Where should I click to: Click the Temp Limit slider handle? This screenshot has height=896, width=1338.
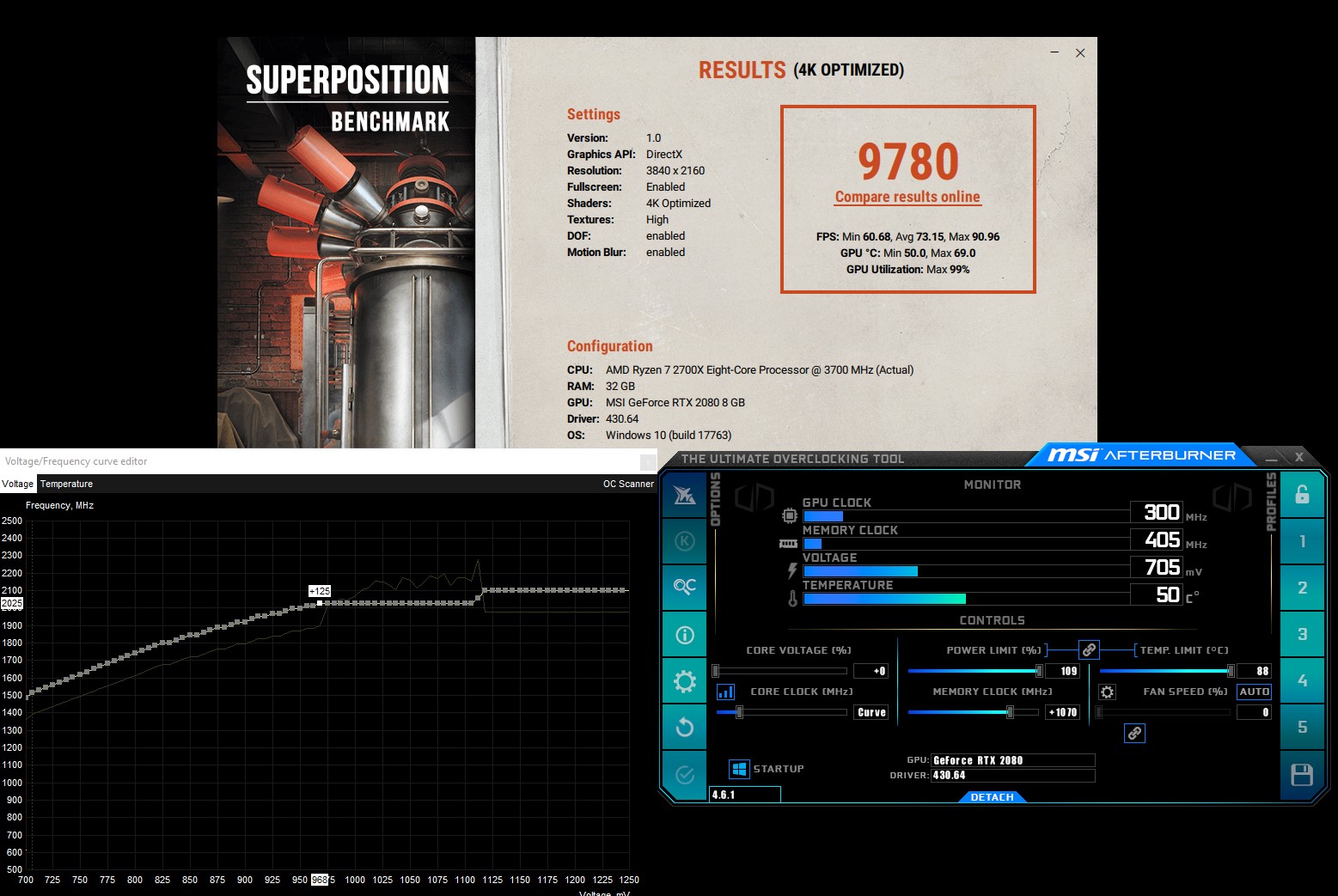pyautogui.click(x=1231, y=671)
